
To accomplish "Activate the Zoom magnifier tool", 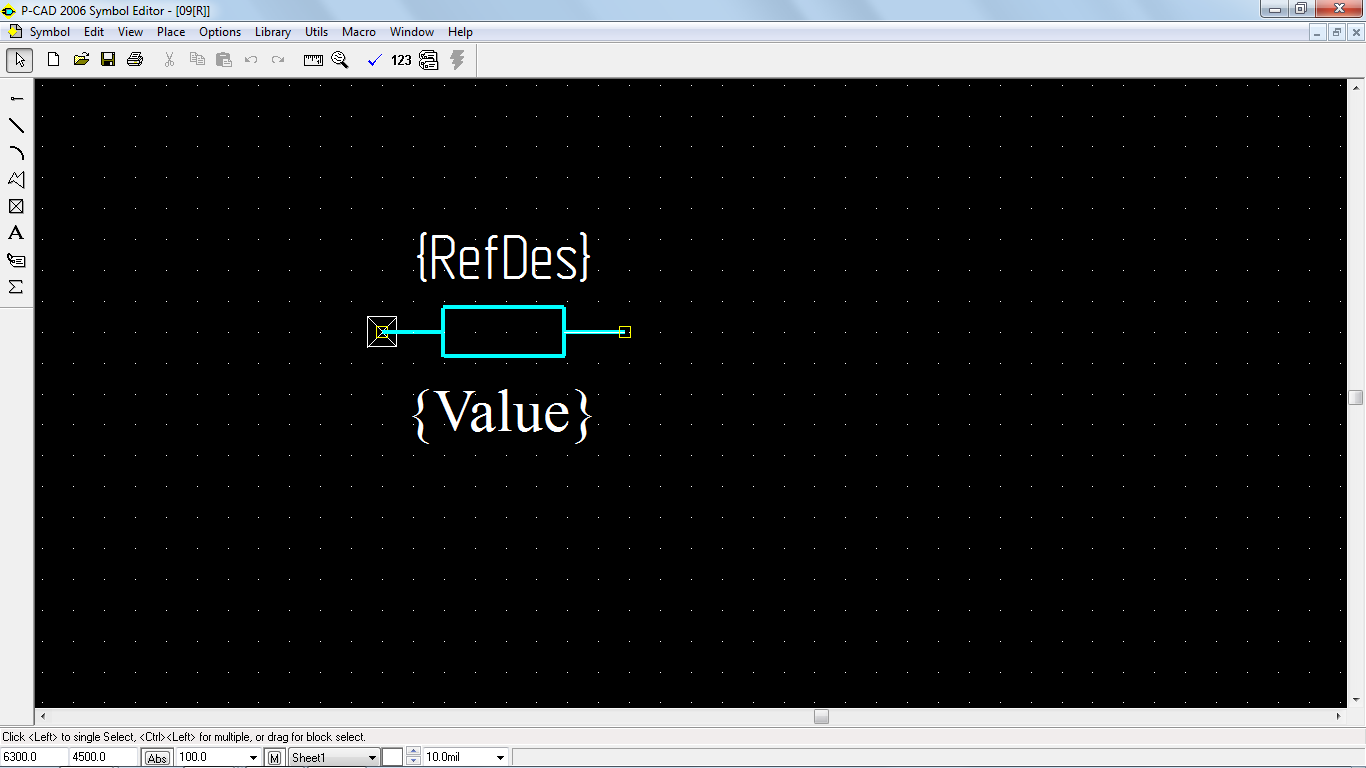I will [x=340, y=60].
